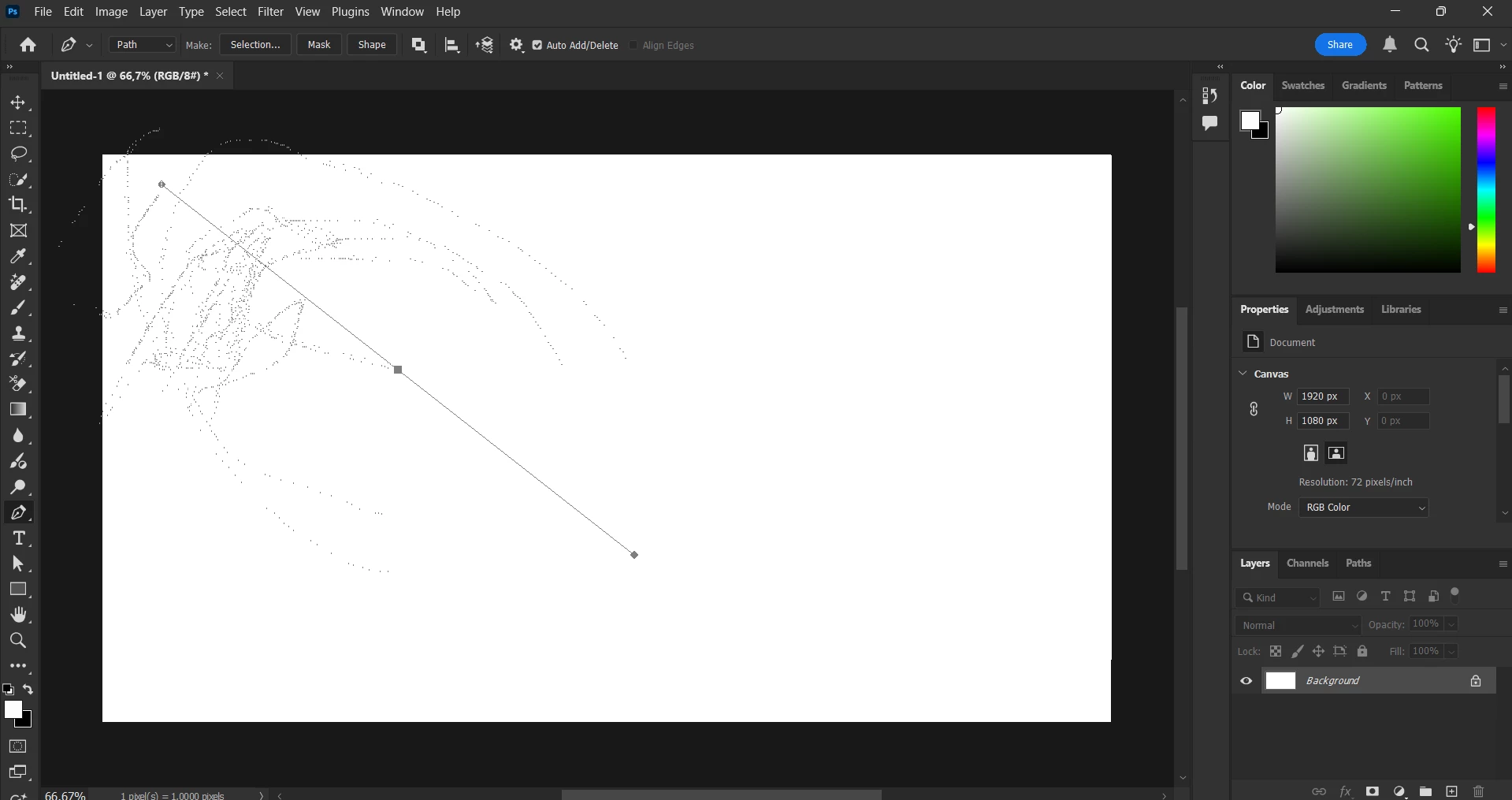Toggle lock image pixels
Screen dimensions: 1512x800
click(x=1298, y=651)
